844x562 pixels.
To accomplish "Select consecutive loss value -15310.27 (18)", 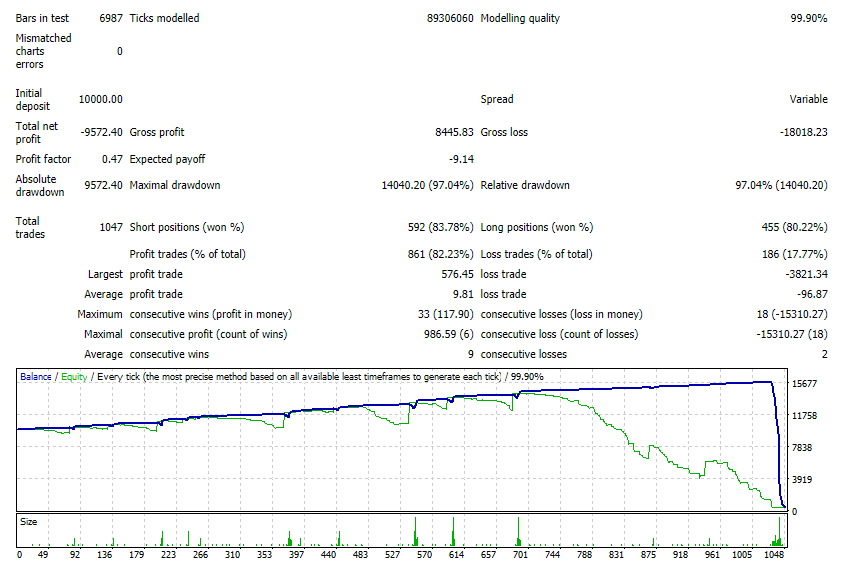I will tap(792, 334).
